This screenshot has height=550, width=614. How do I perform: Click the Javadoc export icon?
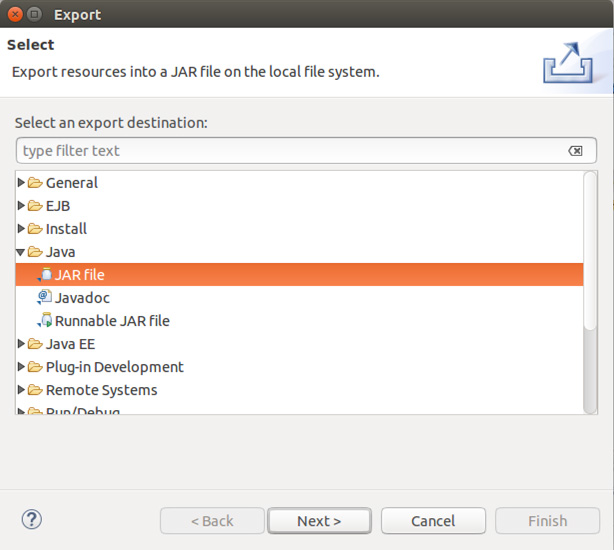coord(45,297)
